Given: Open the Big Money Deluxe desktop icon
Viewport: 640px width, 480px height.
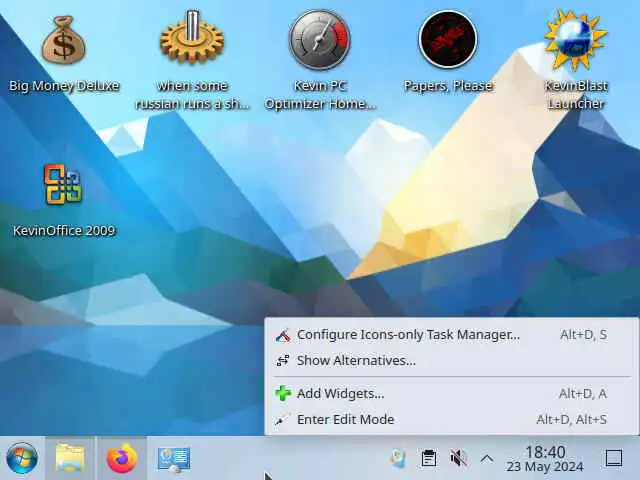Looking at the screenshot, I should [64, 40].
